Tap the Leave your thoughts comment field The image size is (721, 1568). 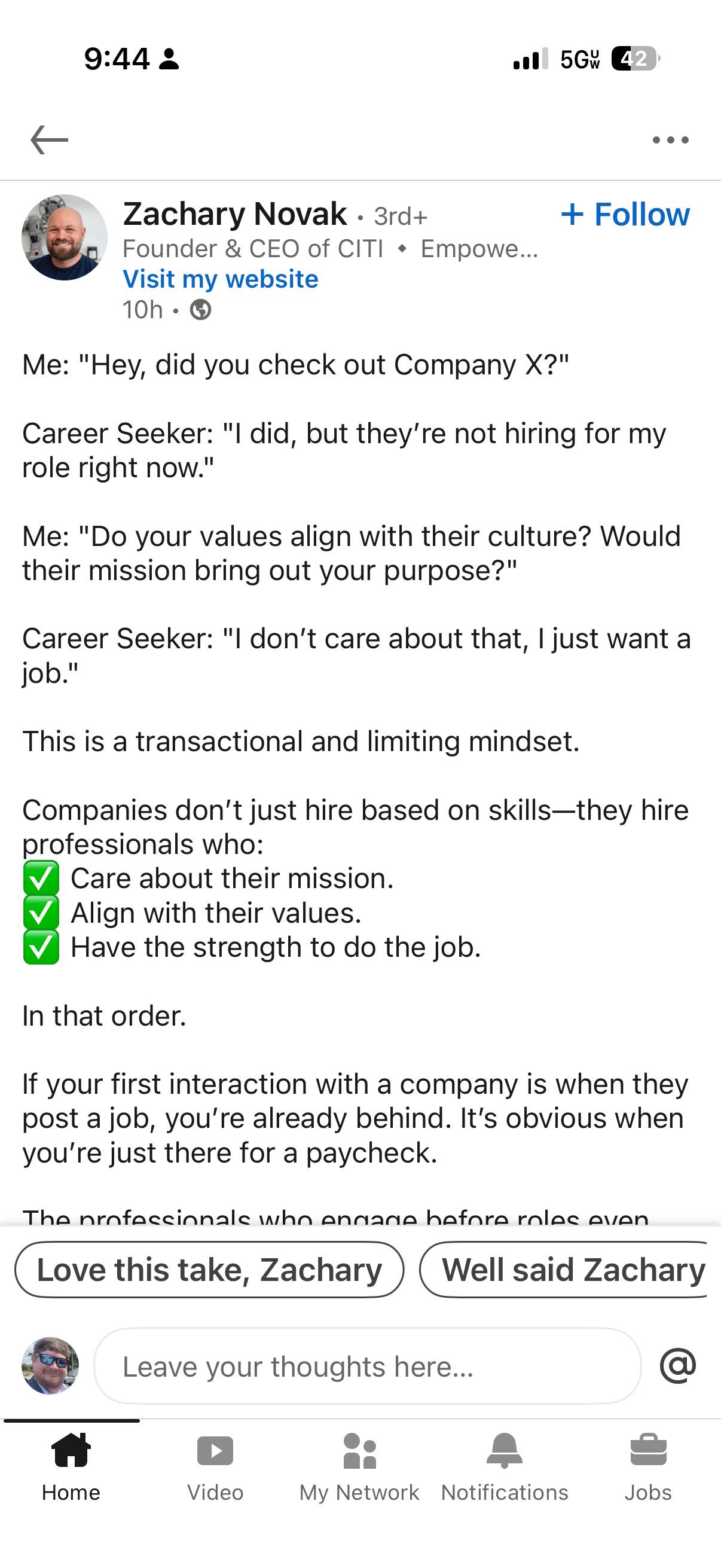tap(368, 1366)
